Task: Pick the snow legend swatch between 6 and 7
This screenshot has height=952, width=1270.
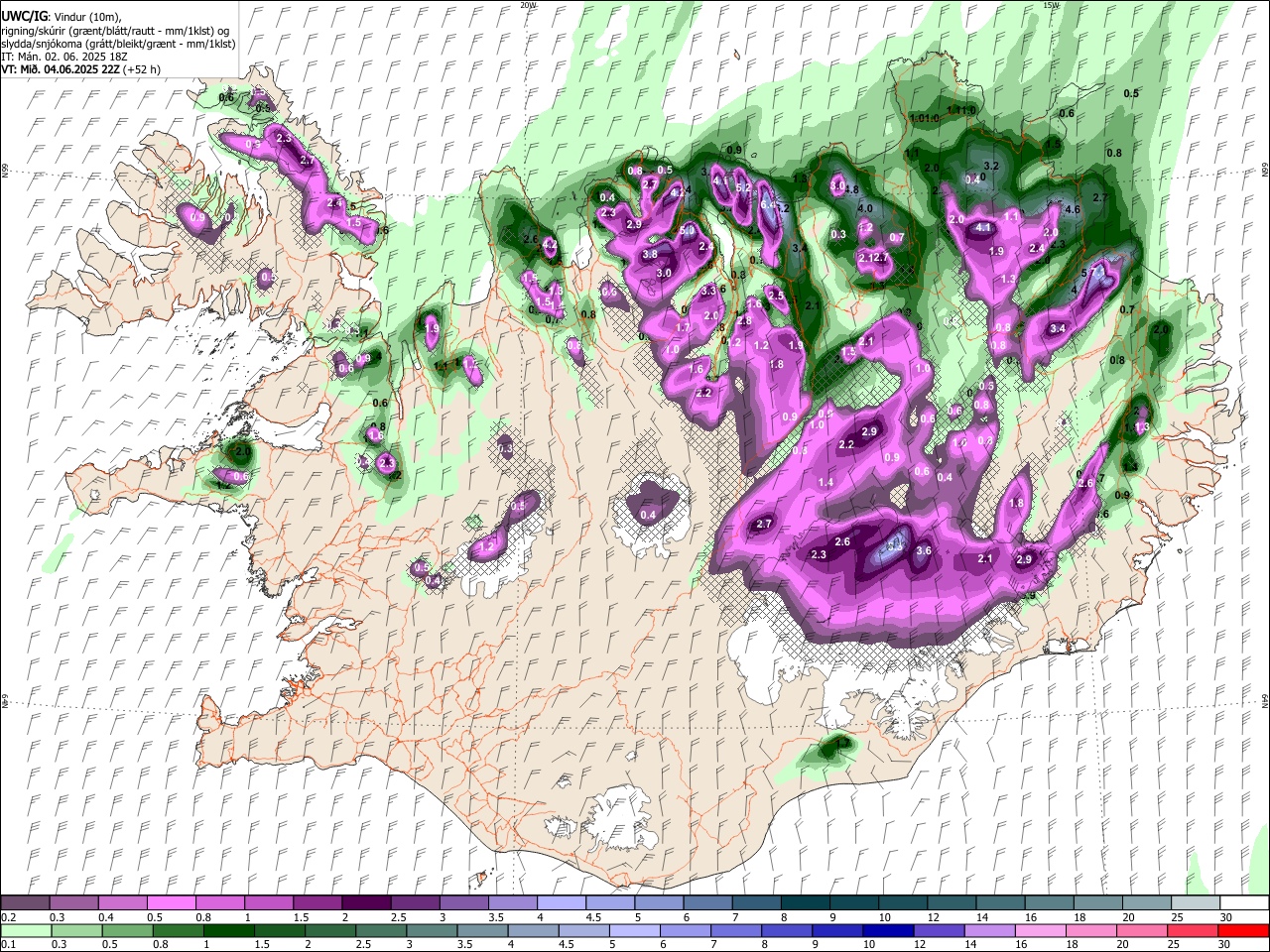Action: coord(707,903)
